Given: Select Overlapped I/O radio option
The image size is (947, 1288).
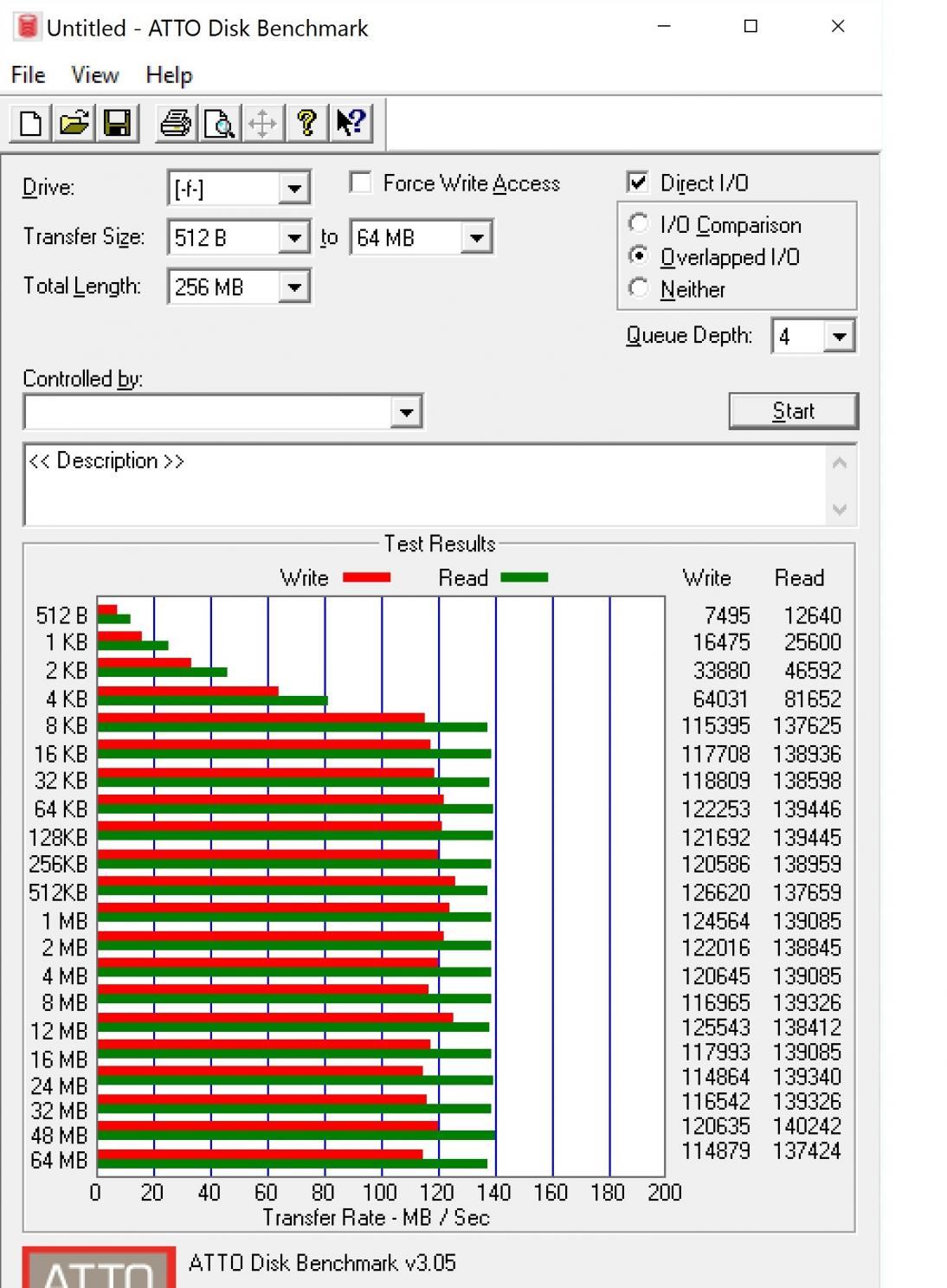Looking at the screenshot, I should 639,256.
